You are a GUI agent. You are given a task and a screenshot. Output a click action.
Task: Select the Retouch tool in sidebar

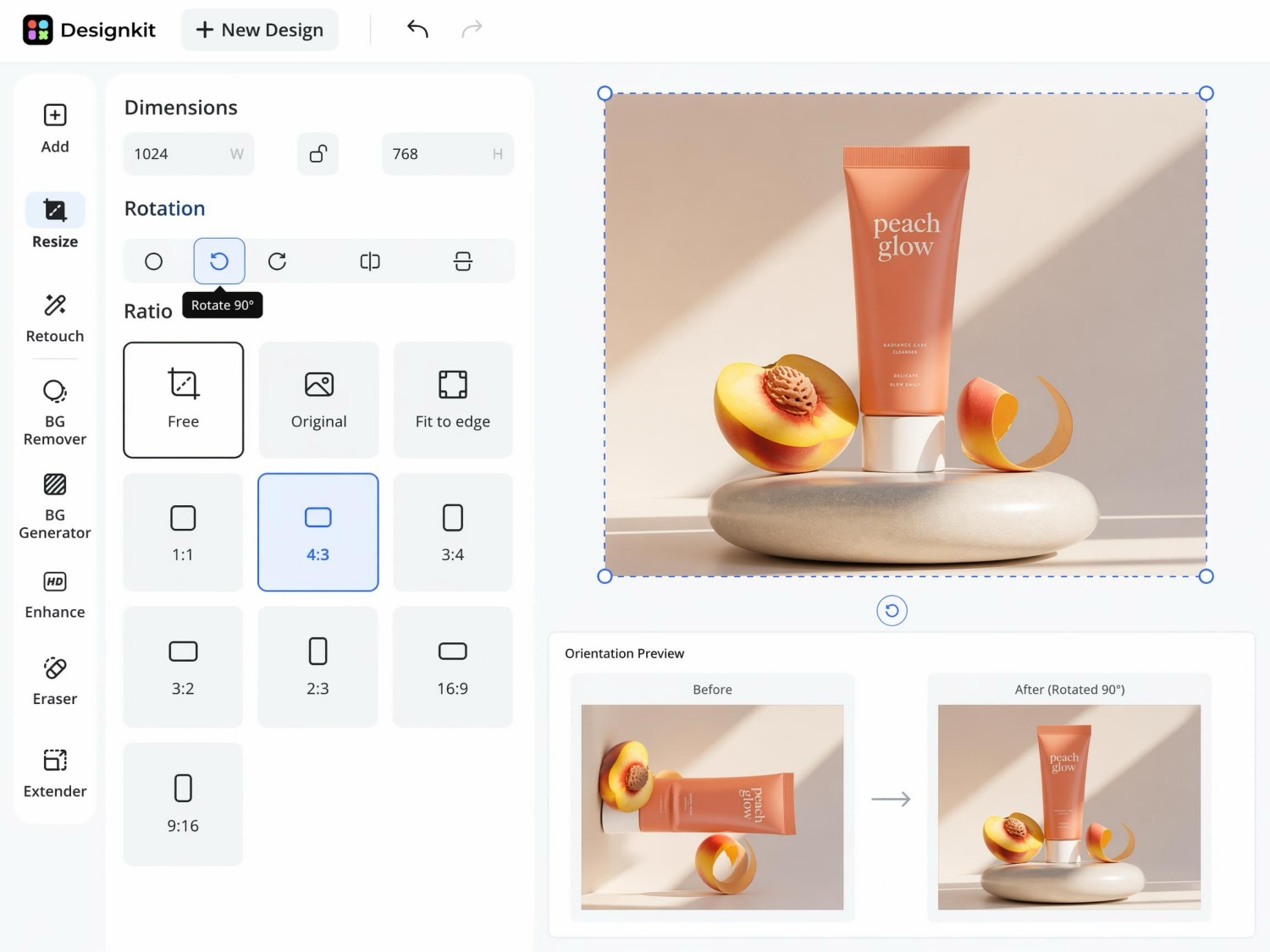(55, 318)
